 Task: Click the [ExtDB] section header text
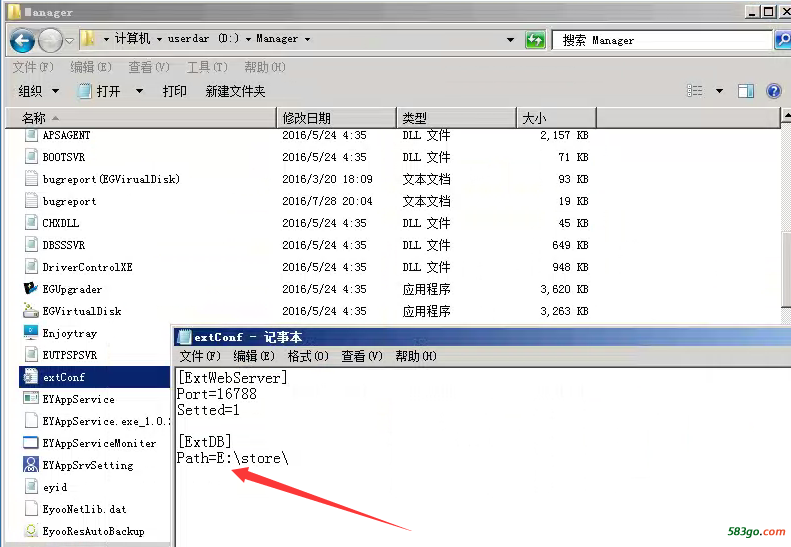[204, 442]
